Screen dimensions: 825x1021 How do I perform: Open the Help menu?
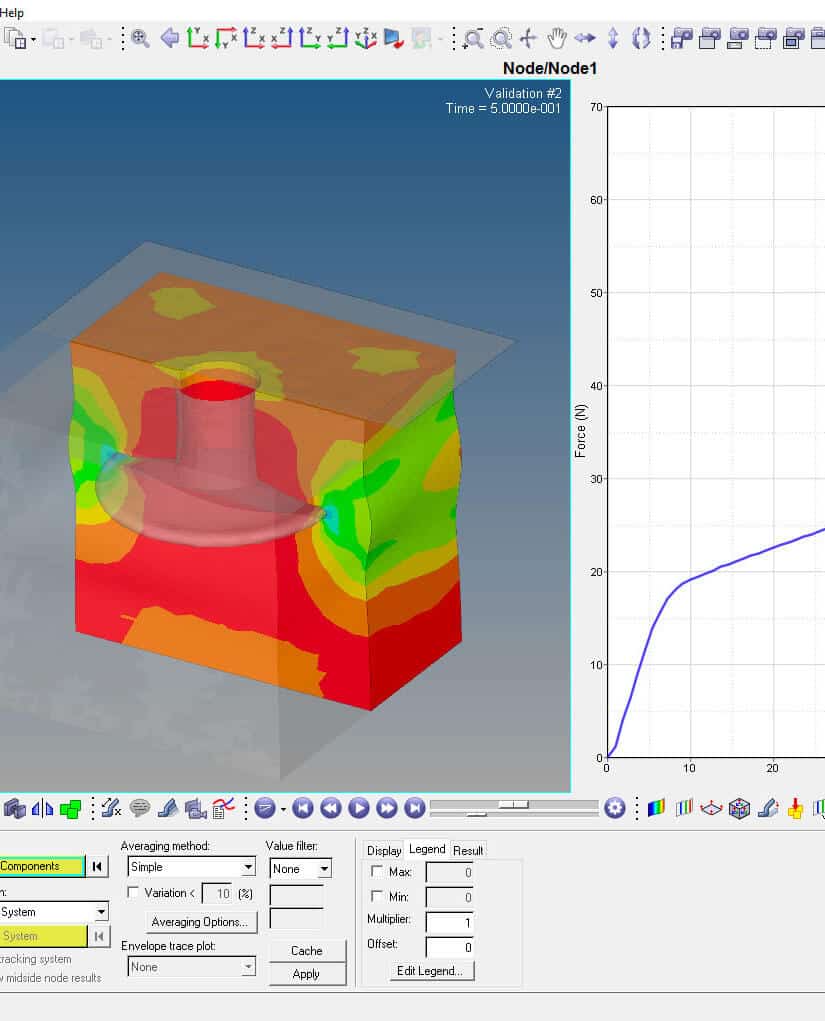coord(11,12)
